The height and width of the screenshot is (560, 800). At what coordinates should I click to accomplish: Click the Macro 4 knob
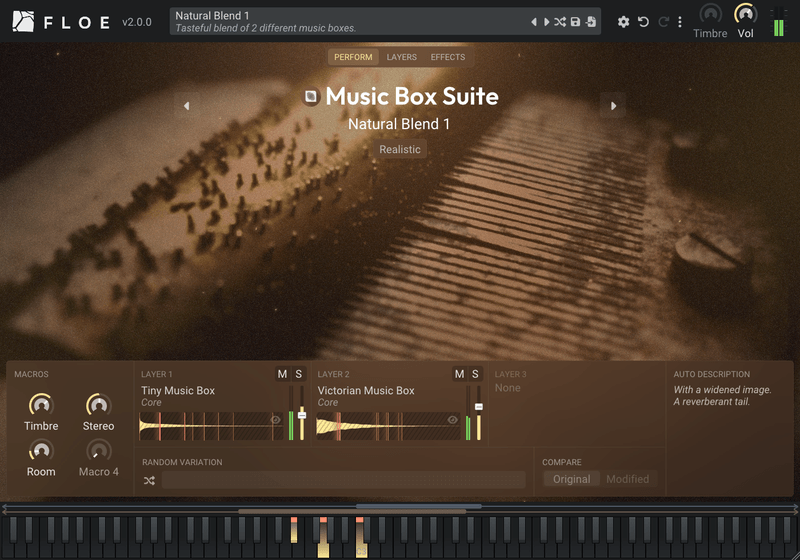click(x=98, y=451)
